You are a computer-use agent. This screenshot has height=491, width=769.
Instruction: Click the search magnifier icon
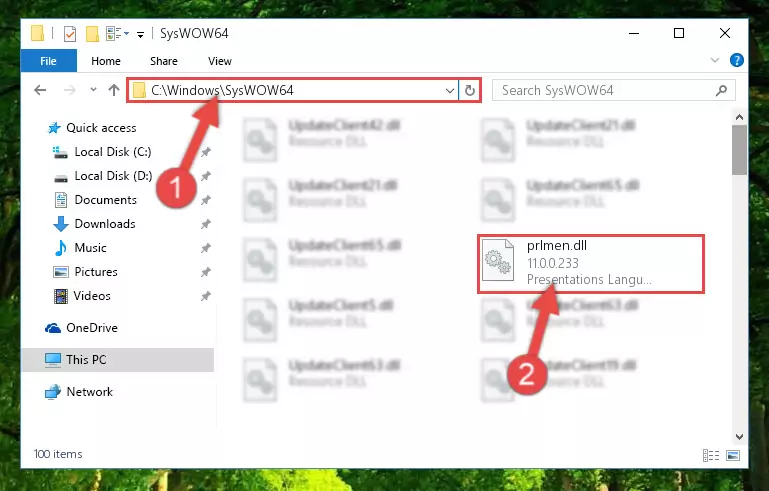(721, 90)
